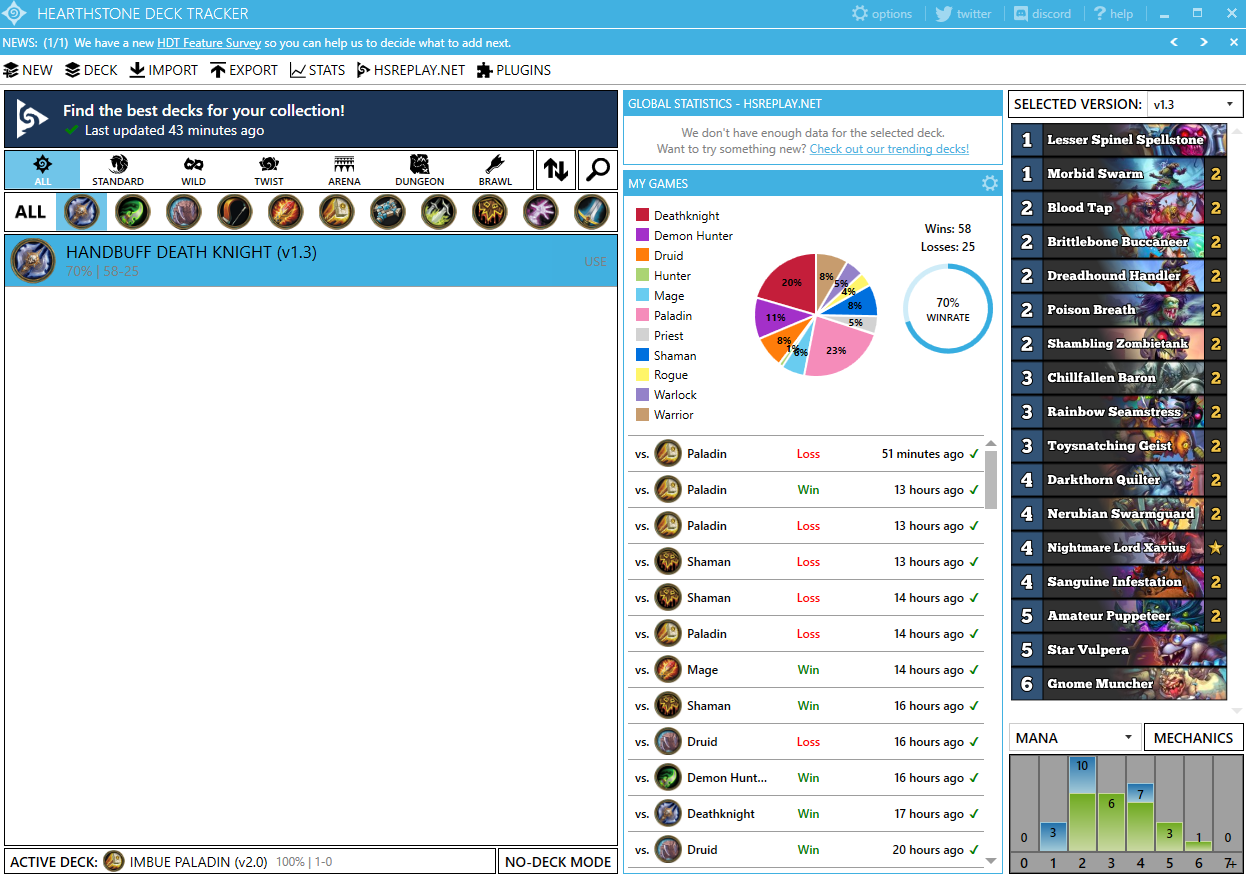1246x878 pixels.
Task: Filter decks by Warrior class icon
Action: click(x=591, y=212)
